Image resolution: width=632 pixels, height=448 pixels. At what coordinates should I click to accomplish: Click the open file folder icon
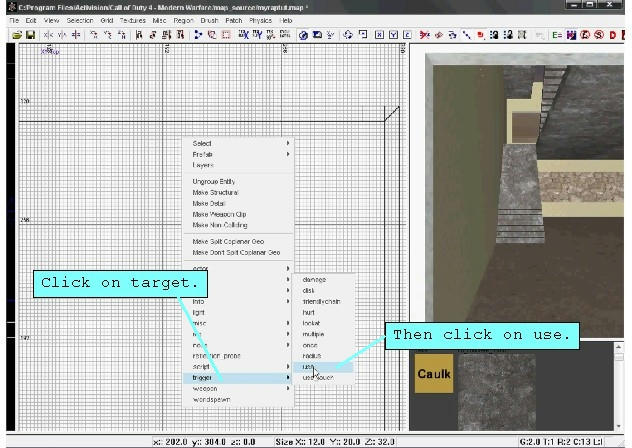pyautogui.click(x=17, y=35)
